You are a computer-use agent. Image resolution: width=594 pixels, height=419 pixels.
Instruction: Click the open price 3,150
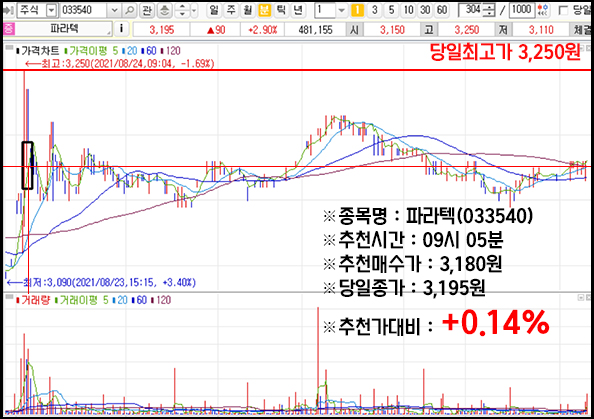(392, 30)
